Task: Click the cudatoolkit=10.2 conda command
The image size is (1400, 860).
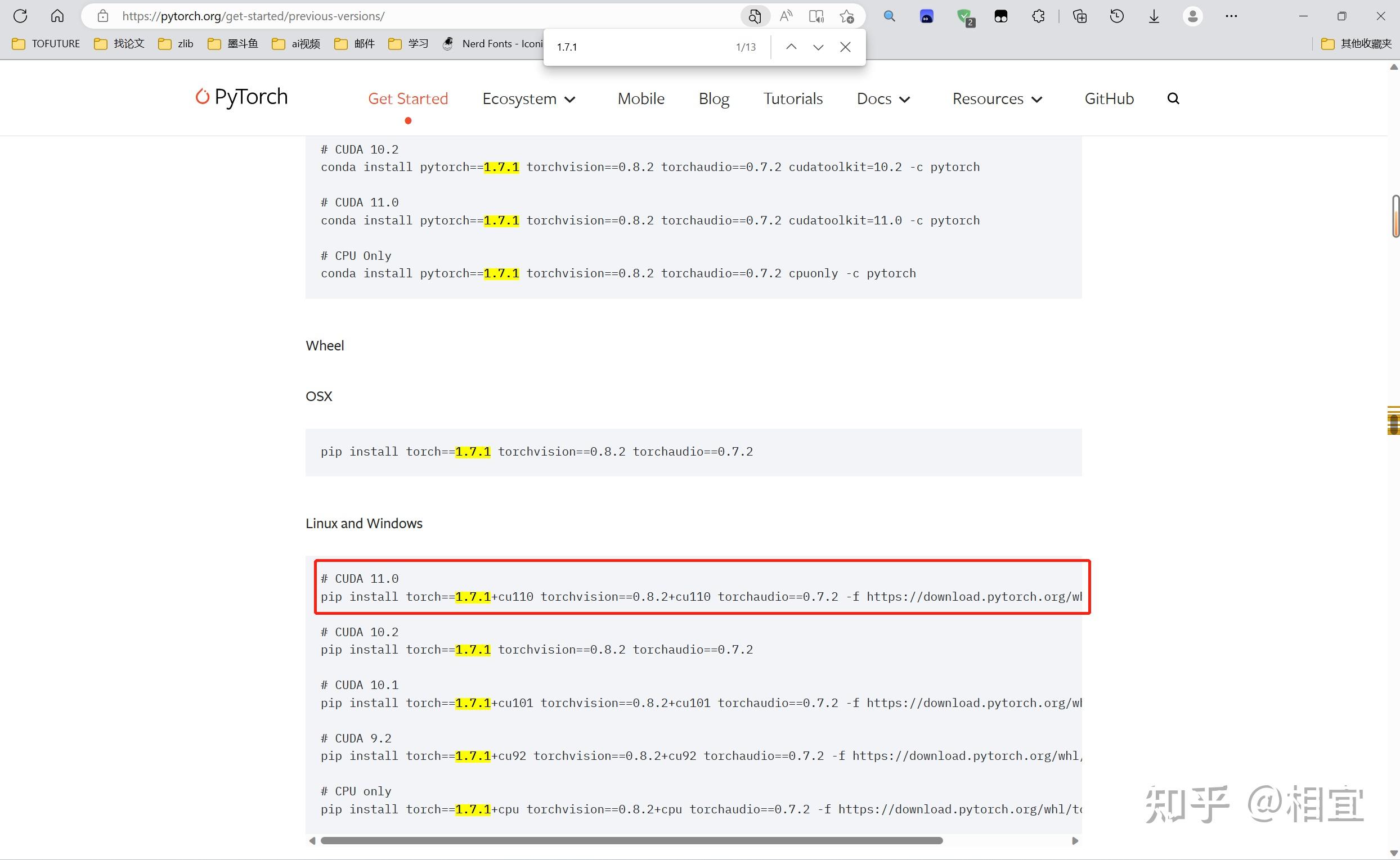Action: coord(650,167)
